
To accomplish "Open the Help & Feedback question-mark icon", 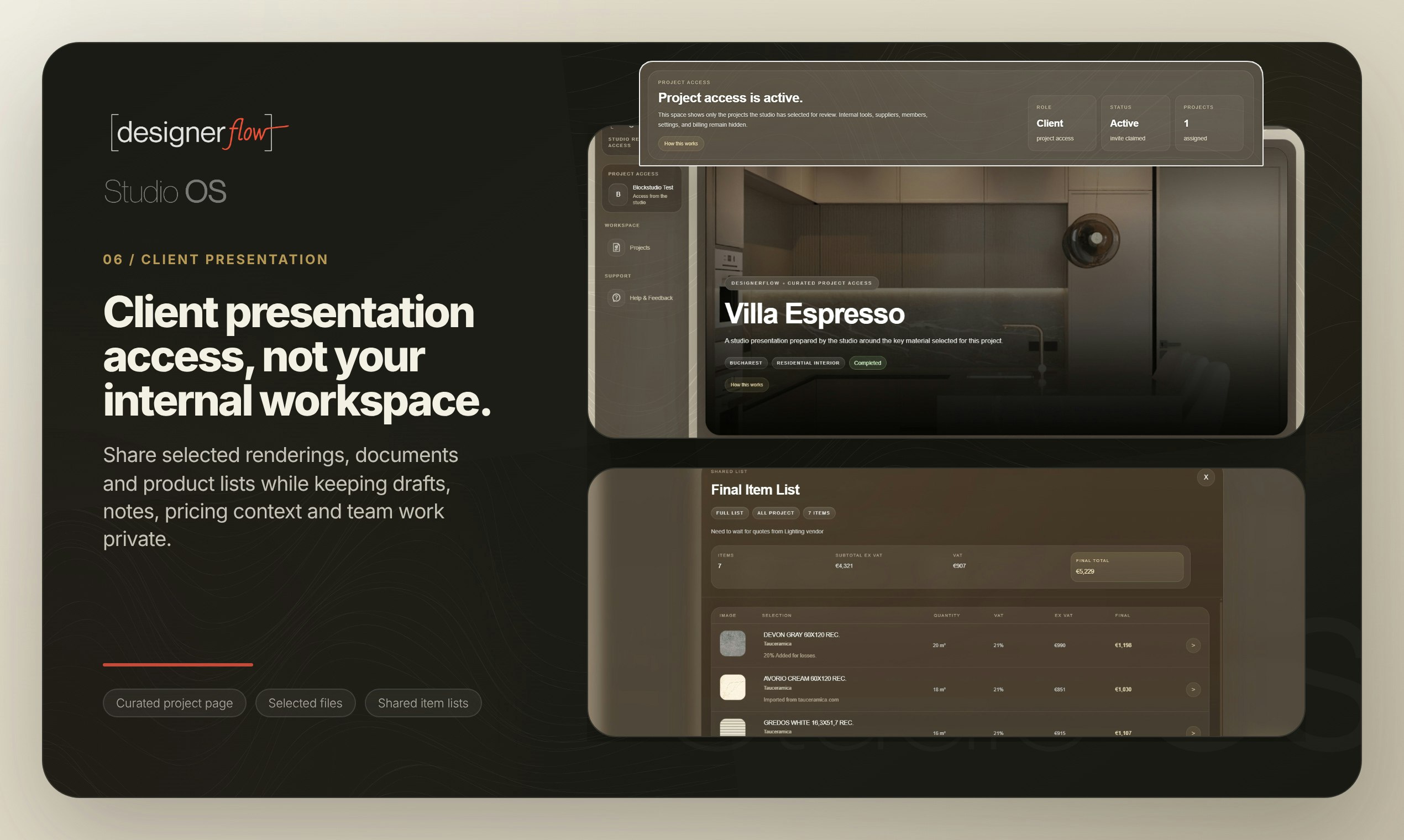I will click(x=616, y=298).
